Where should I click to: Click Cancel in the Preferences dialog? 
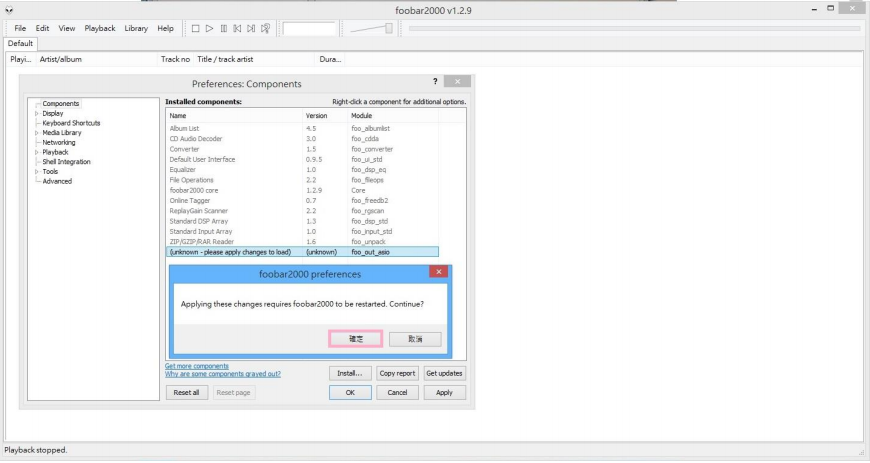click(x=397, y=392)
